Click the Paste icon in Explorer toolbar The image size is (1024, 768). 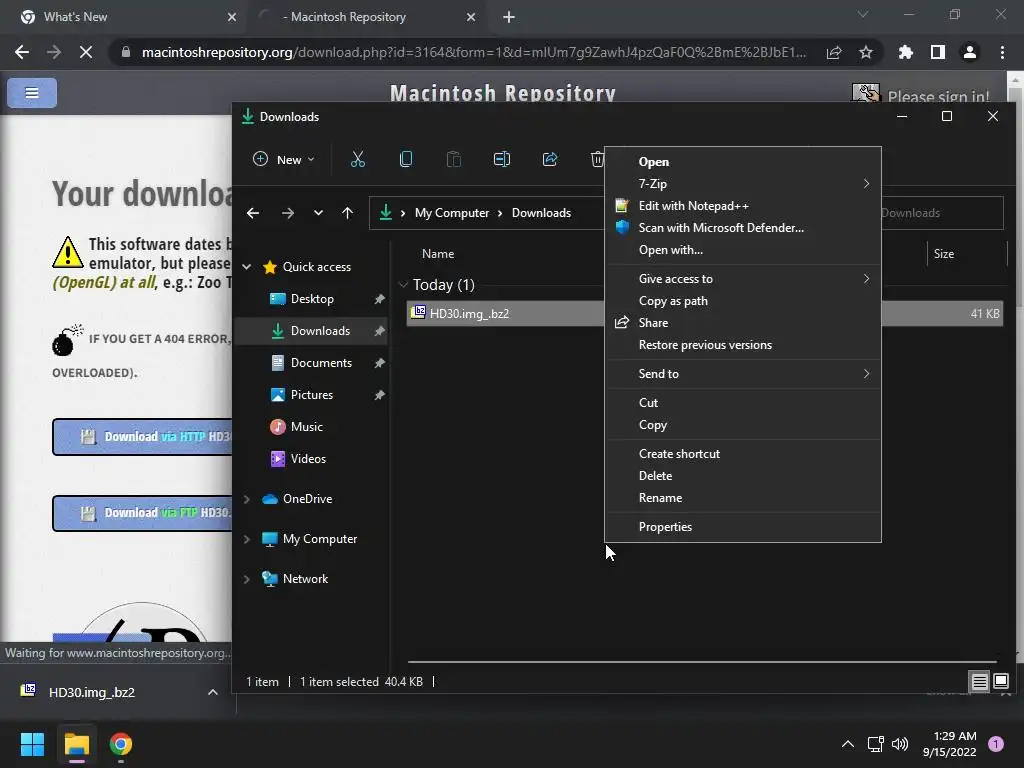click(453, 159)
